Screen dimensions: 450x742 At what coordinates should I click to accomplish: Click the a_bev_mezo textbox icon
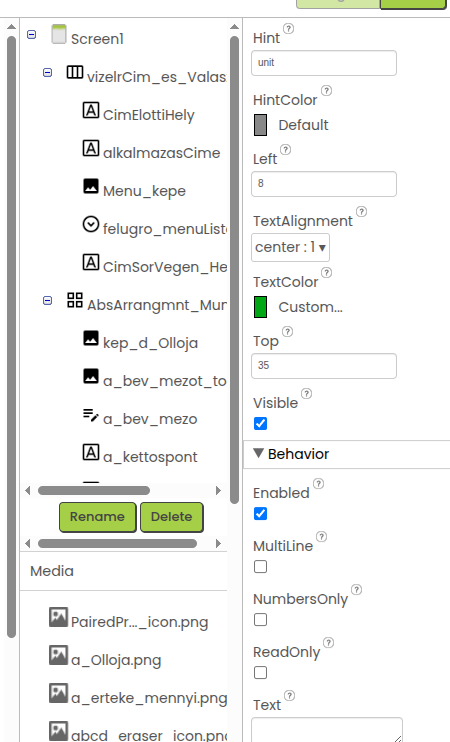pyautogui.click(x=91, y=415)
